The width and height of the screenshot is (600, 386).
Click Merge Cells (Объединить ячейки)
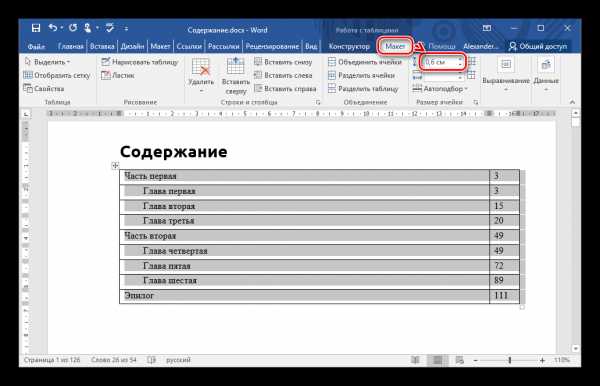point(365,62)
